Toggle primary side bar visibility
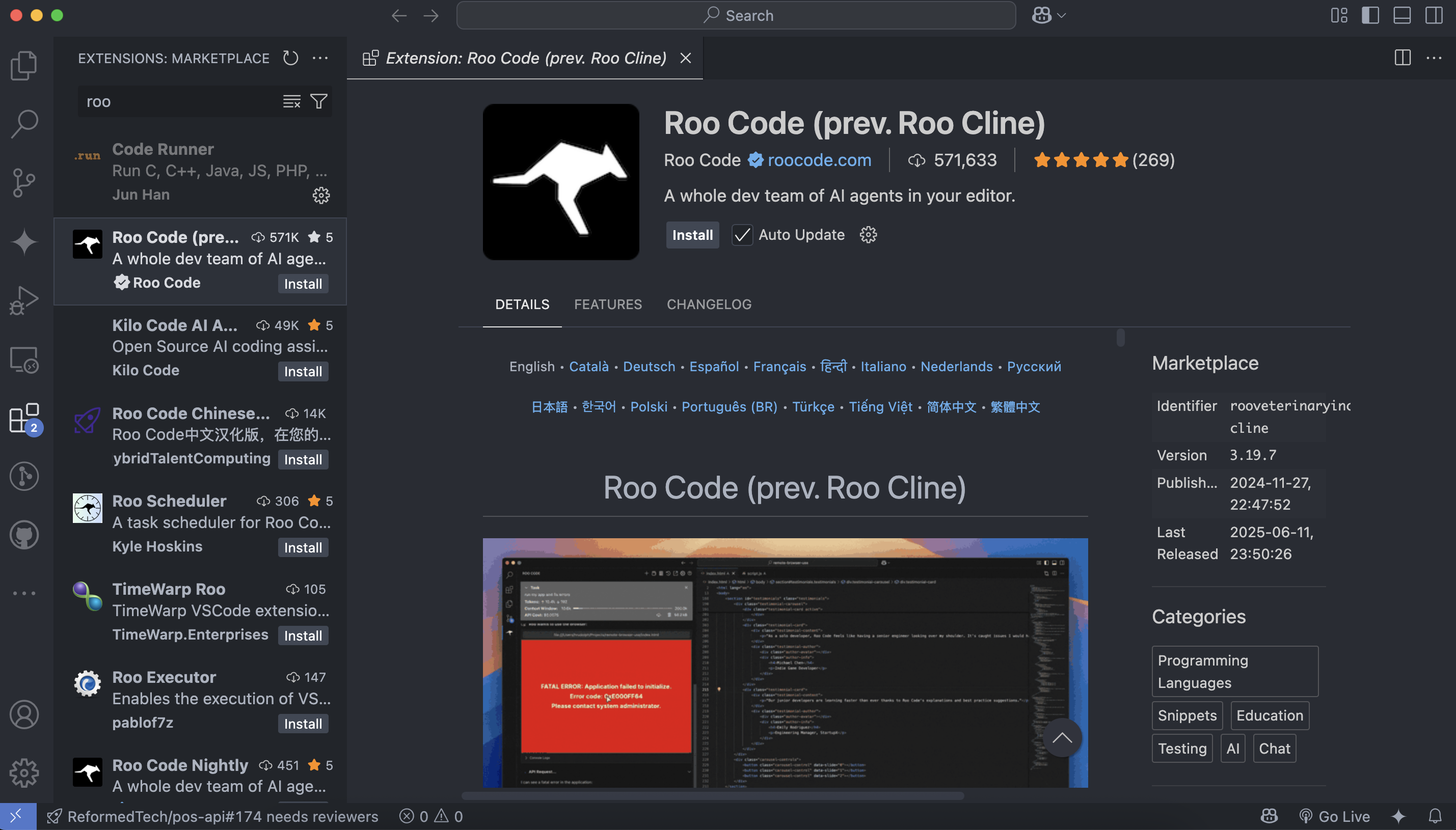The width and height of the screenshot is (1456, 830). [x=1370, y=15]
